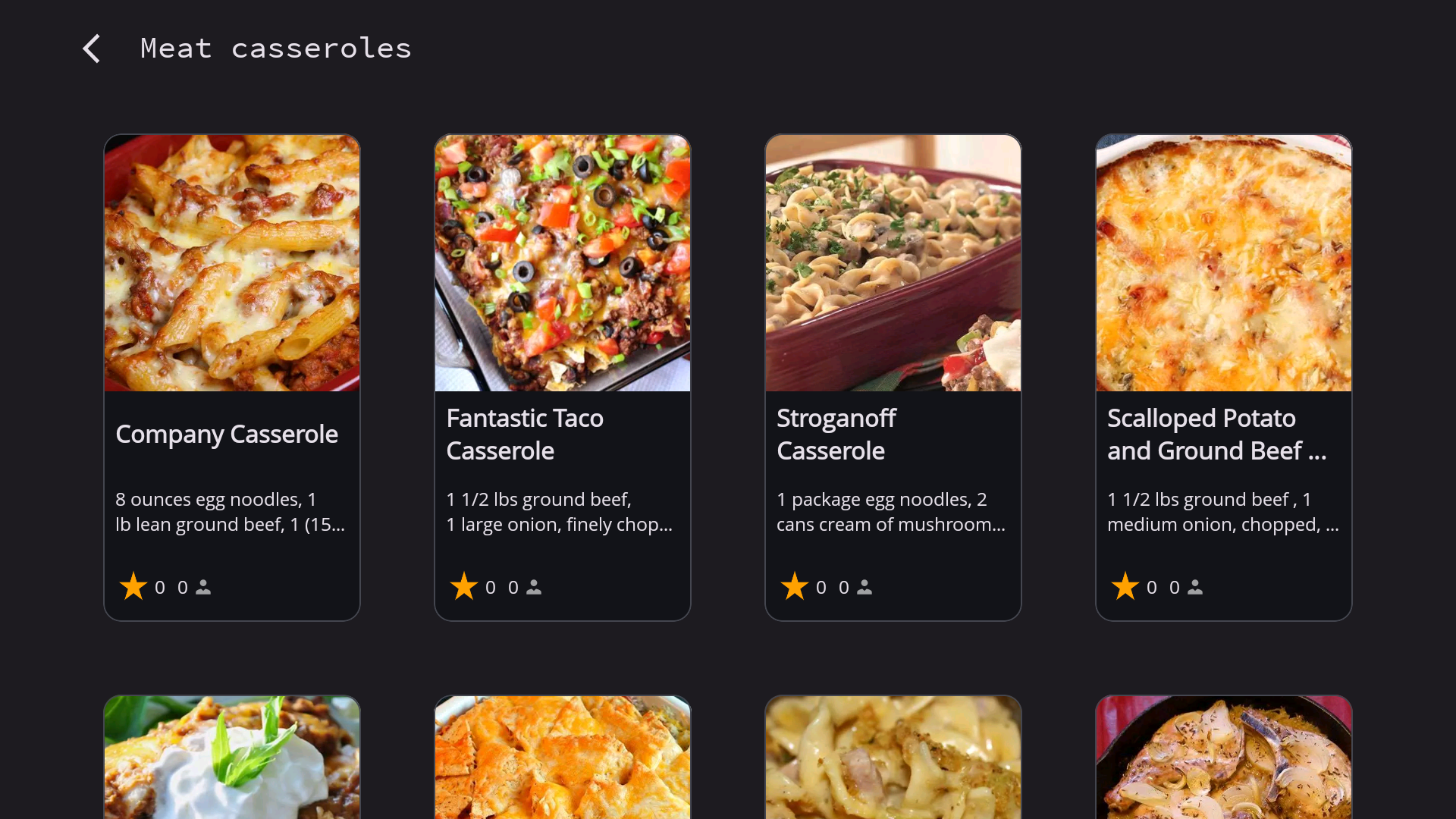The width and height of the screenshot is (1456, 819).
Task: Select the Company Casserole title
Action: [x=227, y=435]
